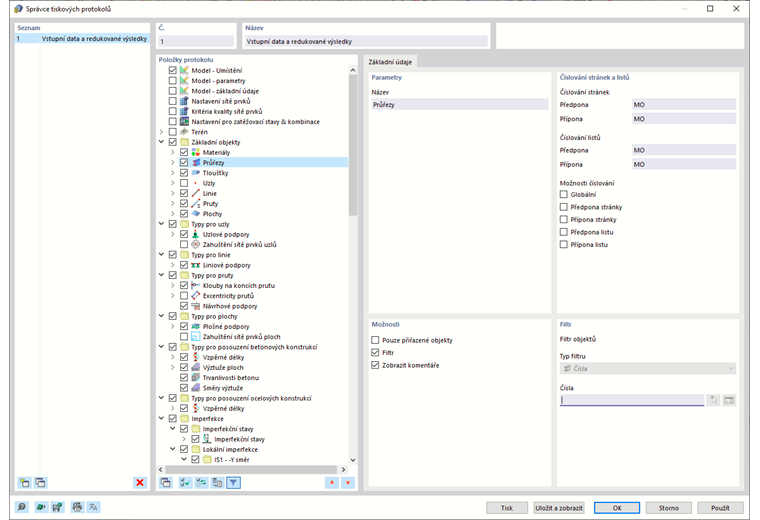The width and height of the screenshot is (760, 520).
Task: Click the copy item icon under Položky protokolu
Action: (x=166, y=482)
